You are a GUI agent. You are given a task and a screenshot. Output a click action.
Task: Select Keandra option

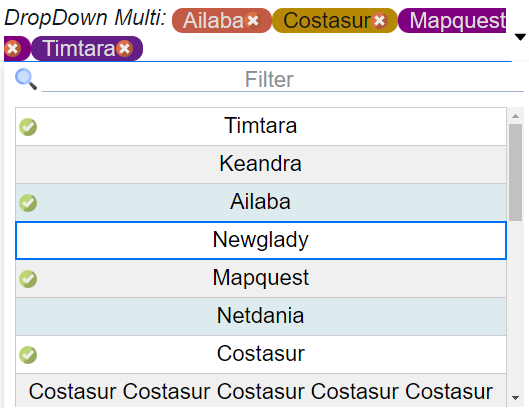pos(261,164)
